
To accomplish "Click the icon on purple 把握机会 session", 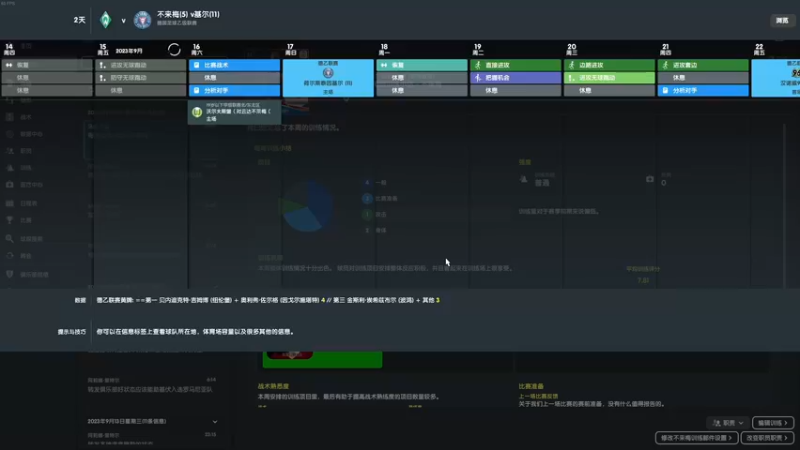I will pos(478,78).
